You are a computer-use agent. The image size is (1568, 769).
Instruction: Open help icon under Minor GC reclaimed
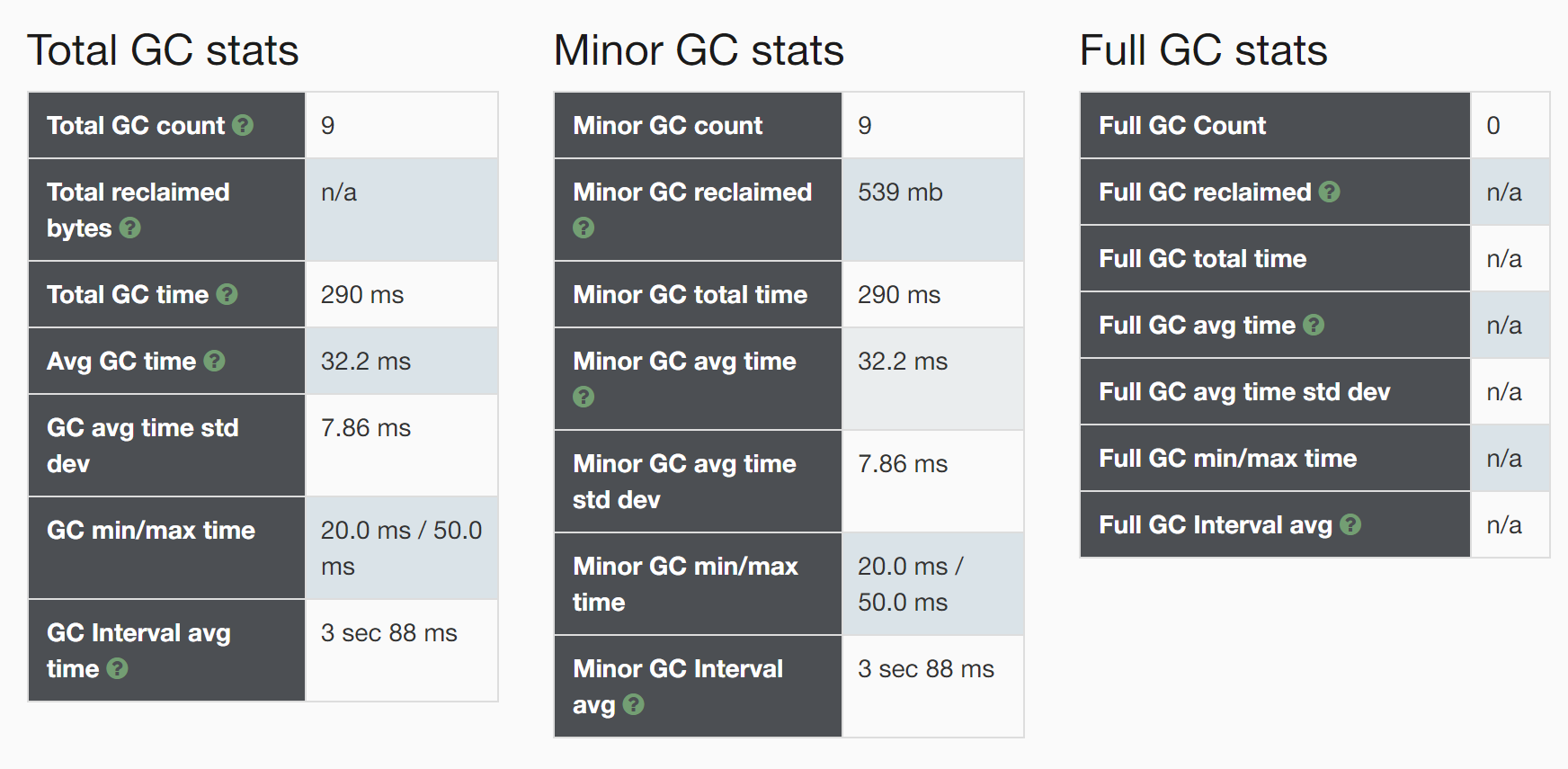coord(584,228)
